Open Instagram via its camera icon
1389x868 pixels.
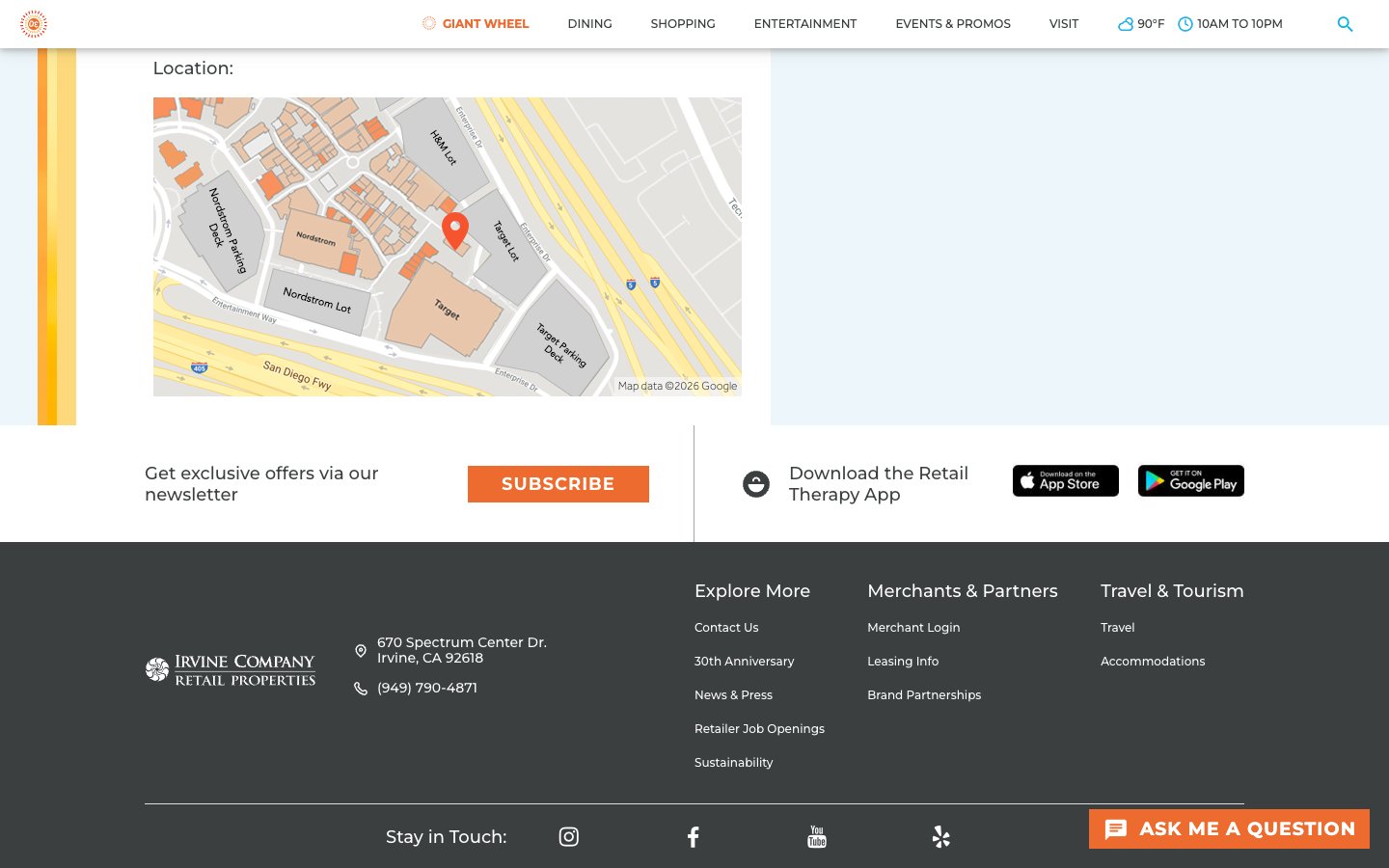(568, 837)
